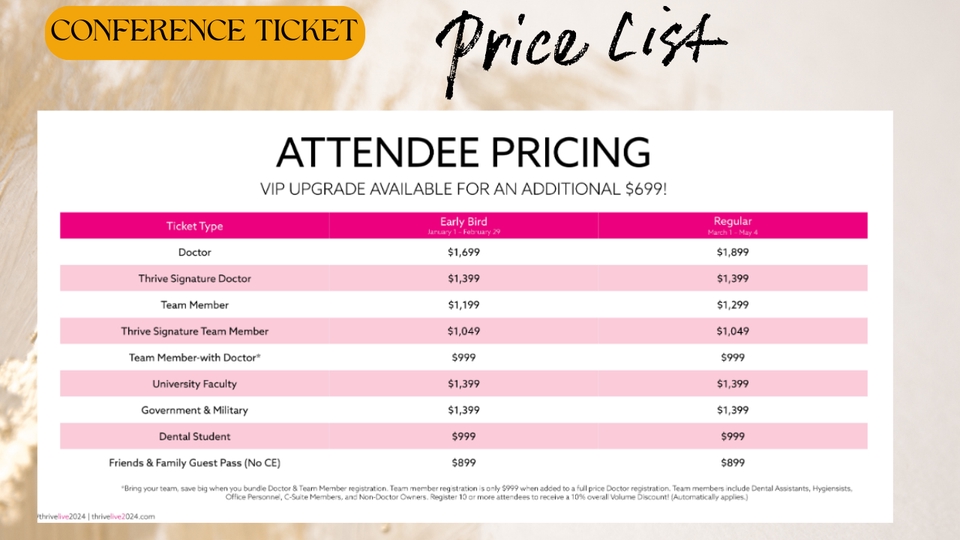Click Doctor Early Bird price $1,699

click(463, 252)
